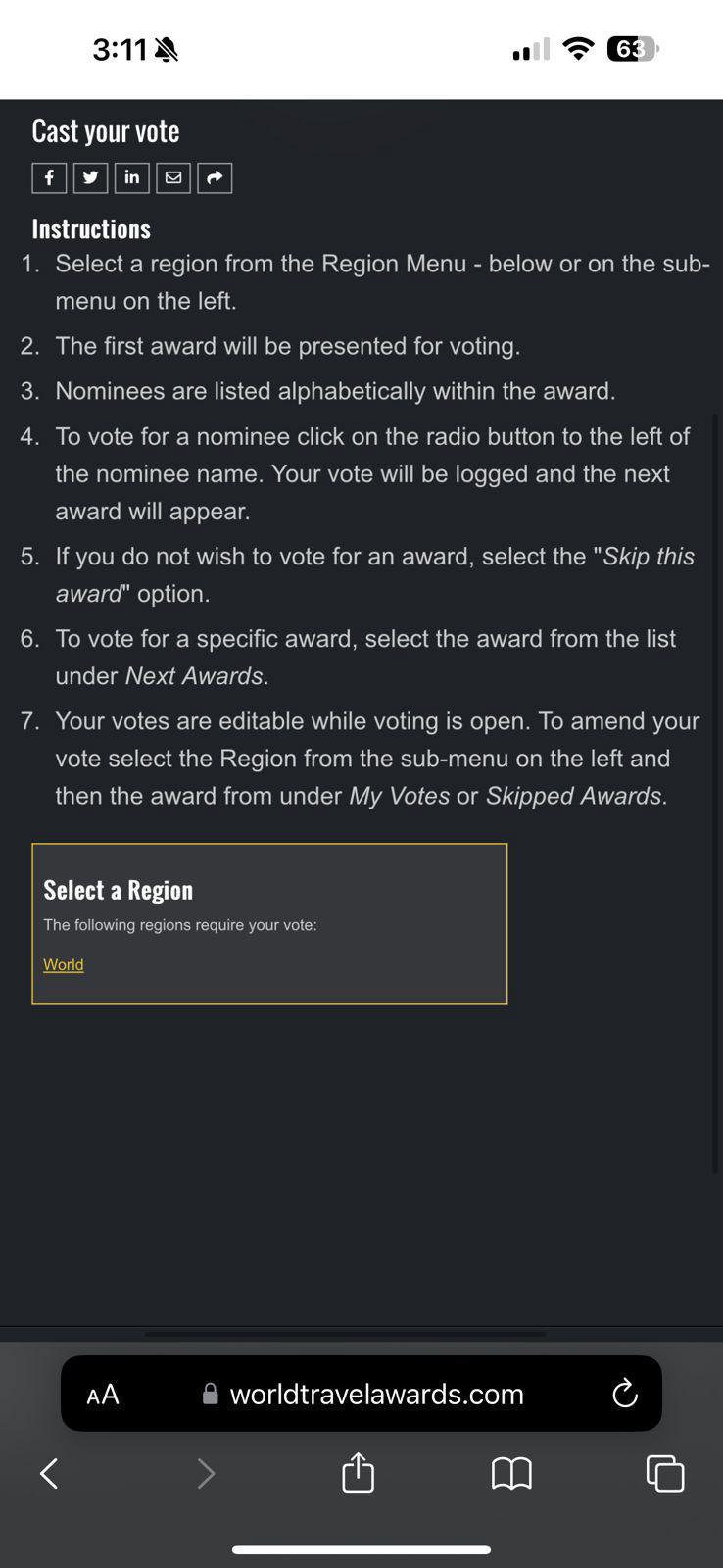Tap the worldtravelawards.com address field
Image resolution: width=723 pixels, height=1568 pixels.
click(377, 1394)
